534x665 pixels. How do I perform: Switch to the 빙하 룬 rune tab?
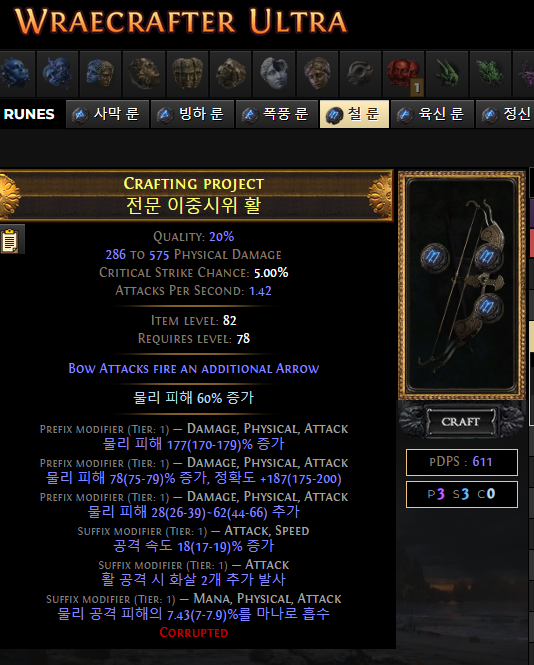(x=193, y=114)
